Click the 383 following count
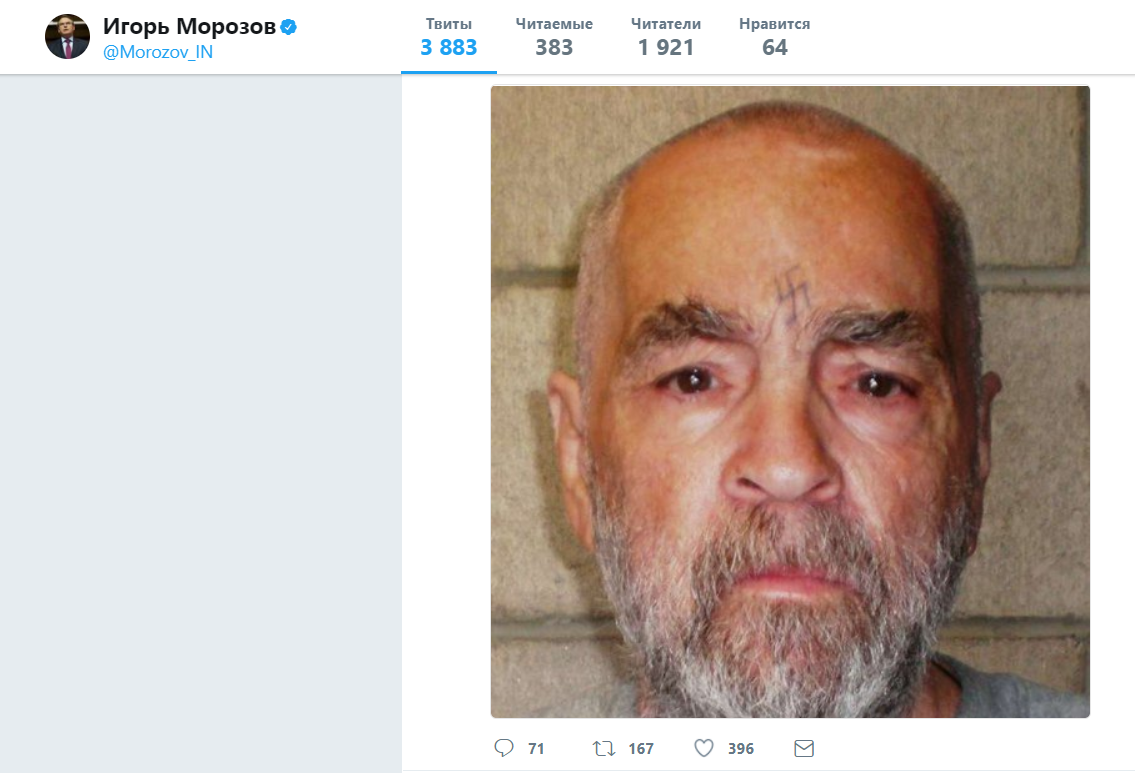This screenshot has width=1135, height=773. pos(554,48)
